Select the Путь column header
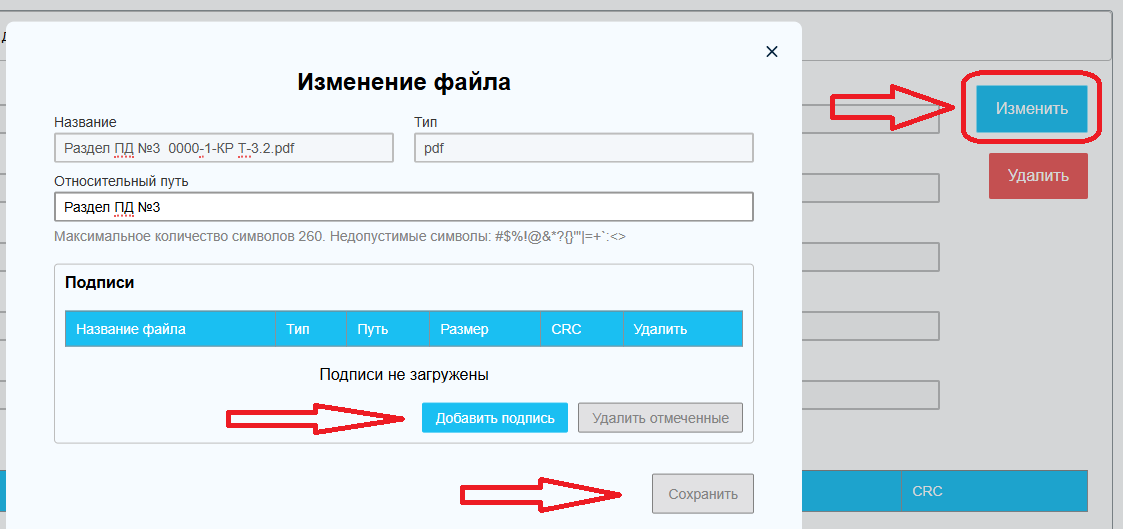The width and height of the screenshot is (1123, 529). tap(373, 329)
